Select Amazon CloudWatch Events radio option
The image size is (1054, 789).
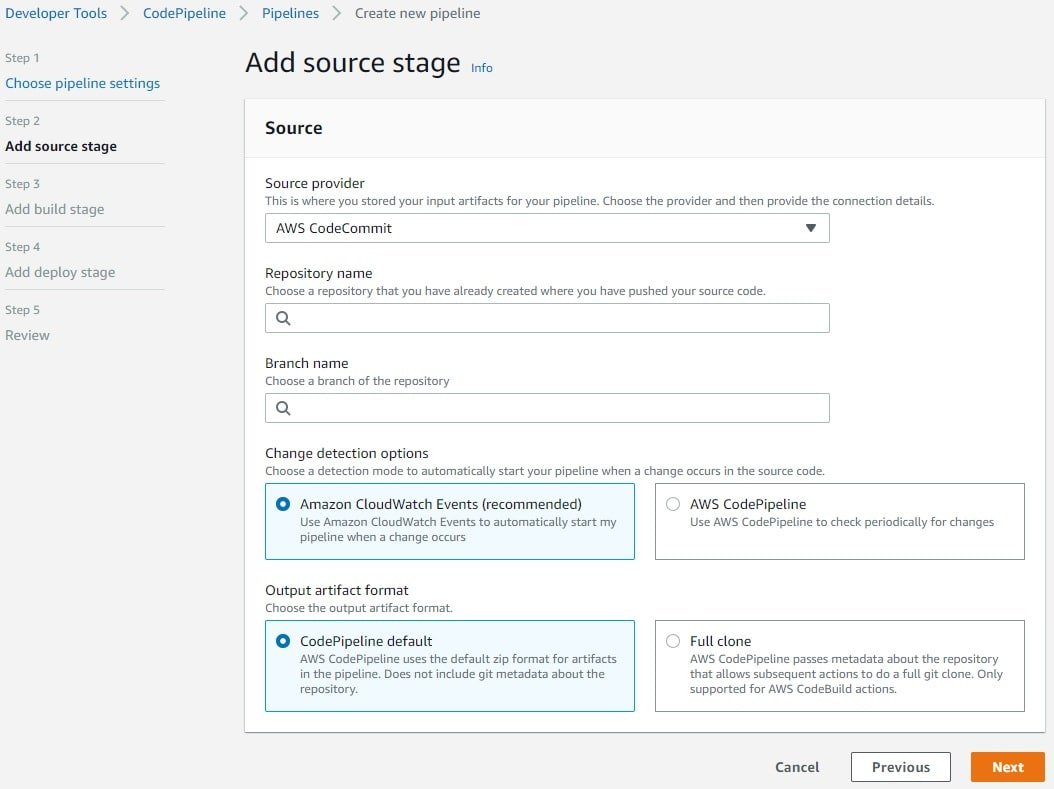(x=283, y=505)
